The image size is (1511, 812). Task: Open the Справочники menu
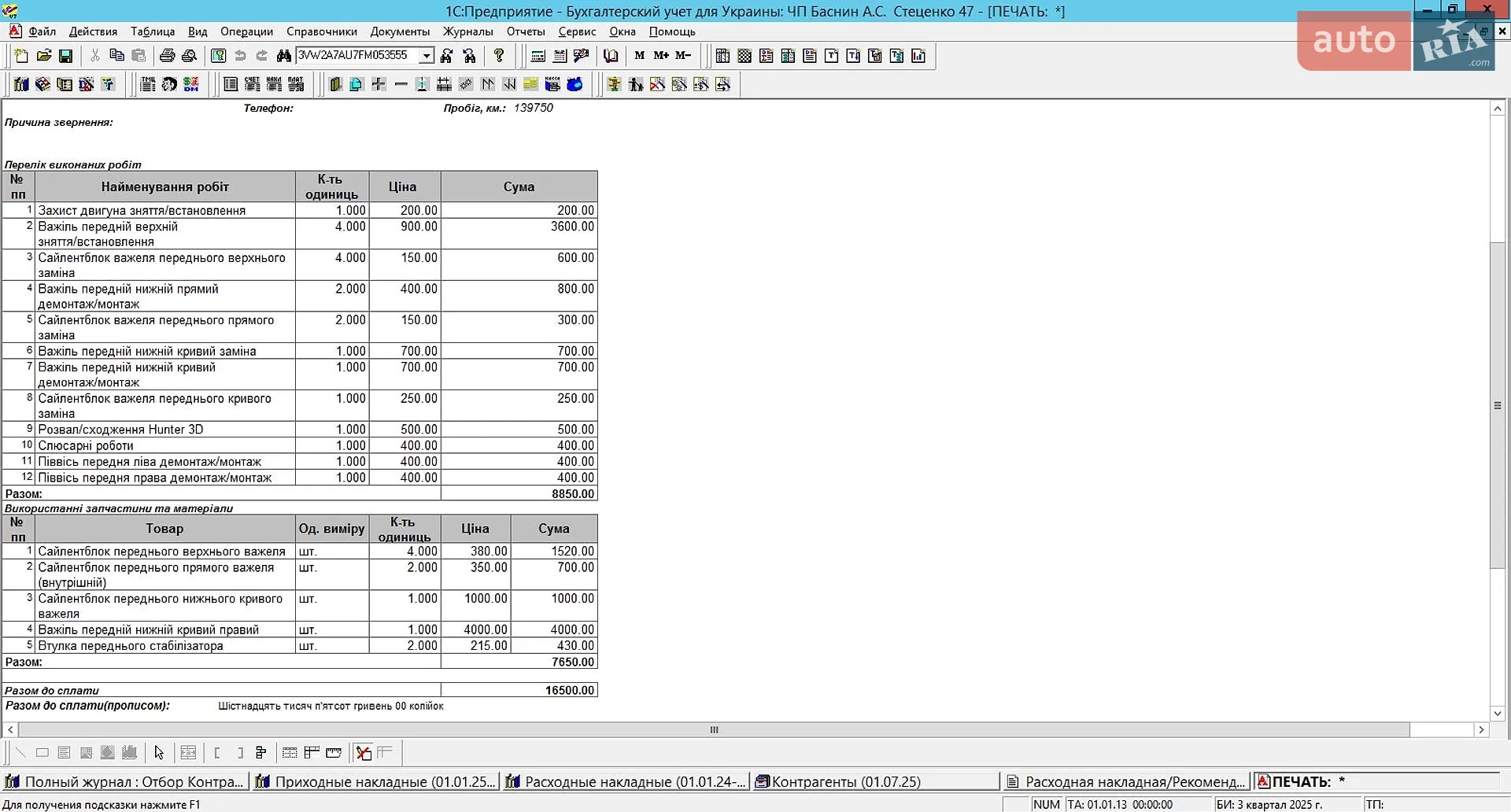[322, 31]
